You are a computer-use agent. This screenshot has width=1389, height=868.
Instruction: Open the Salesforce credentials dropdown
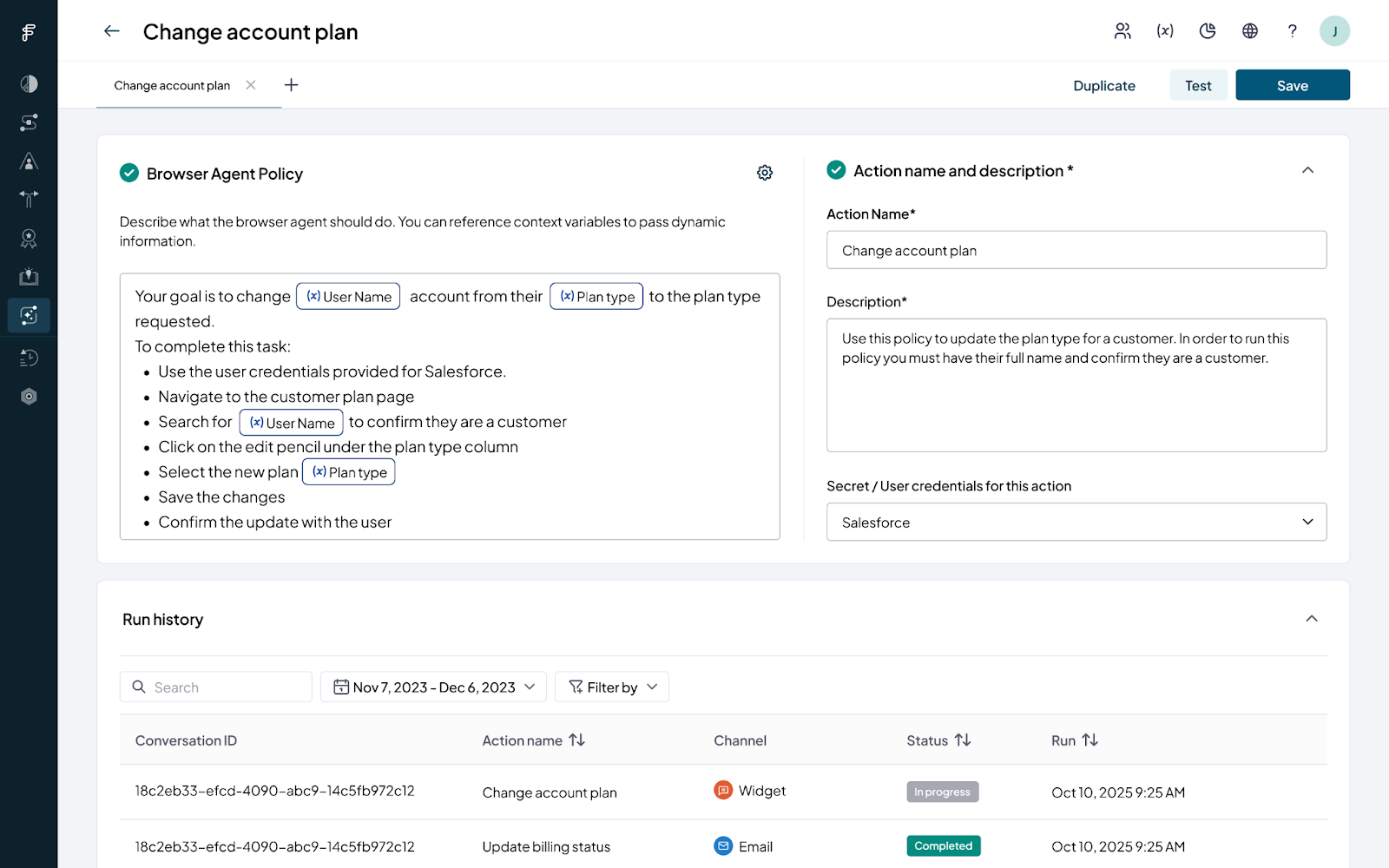[x=1076, y=522]
